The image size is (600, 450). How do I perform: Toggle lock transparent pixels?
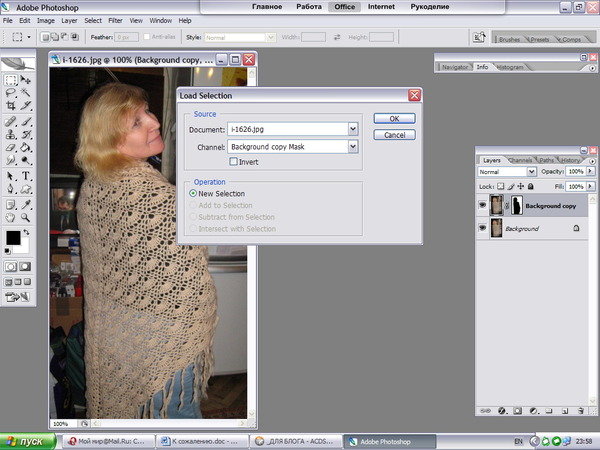[x=501, y=186]
